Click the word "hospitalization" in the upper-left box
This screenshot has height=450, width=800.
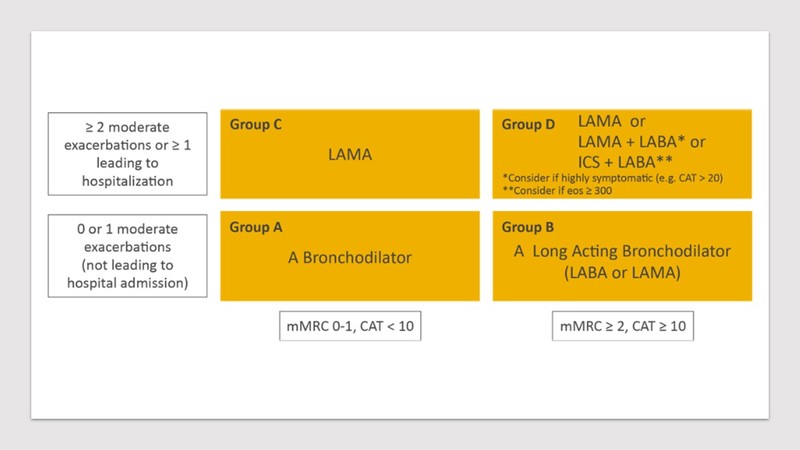[x=128, y=181]
